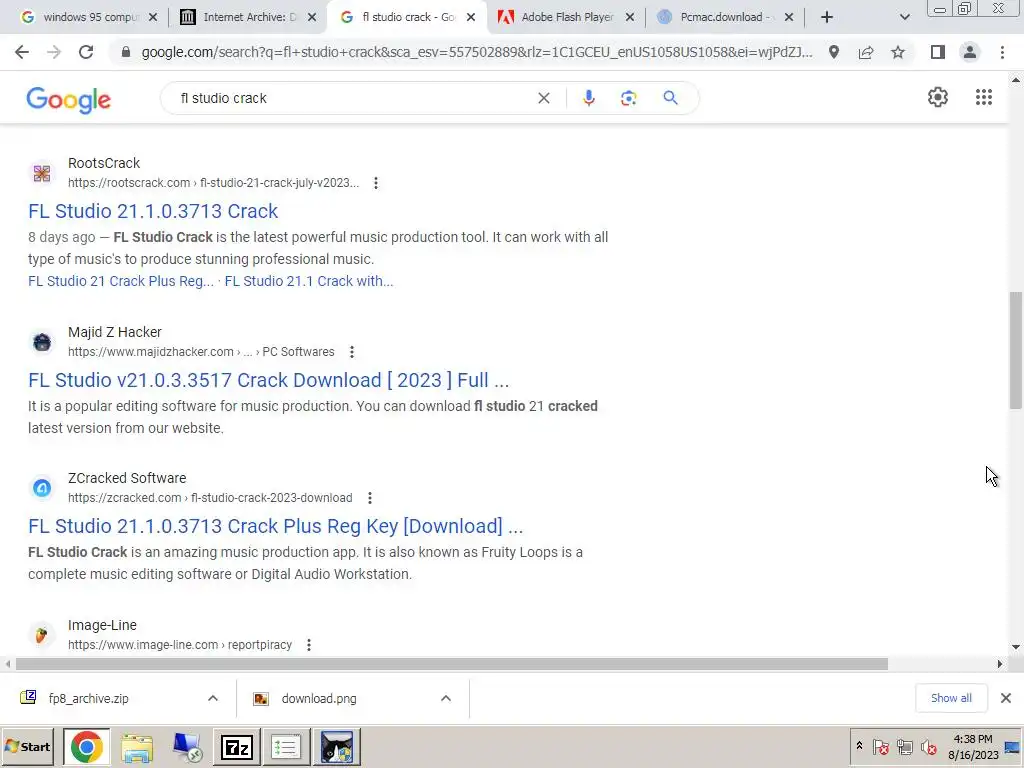The image size is (1024, 768).
Task: Open the Windows Start menu
Action: pyautogui.click(x=27, y=746)
